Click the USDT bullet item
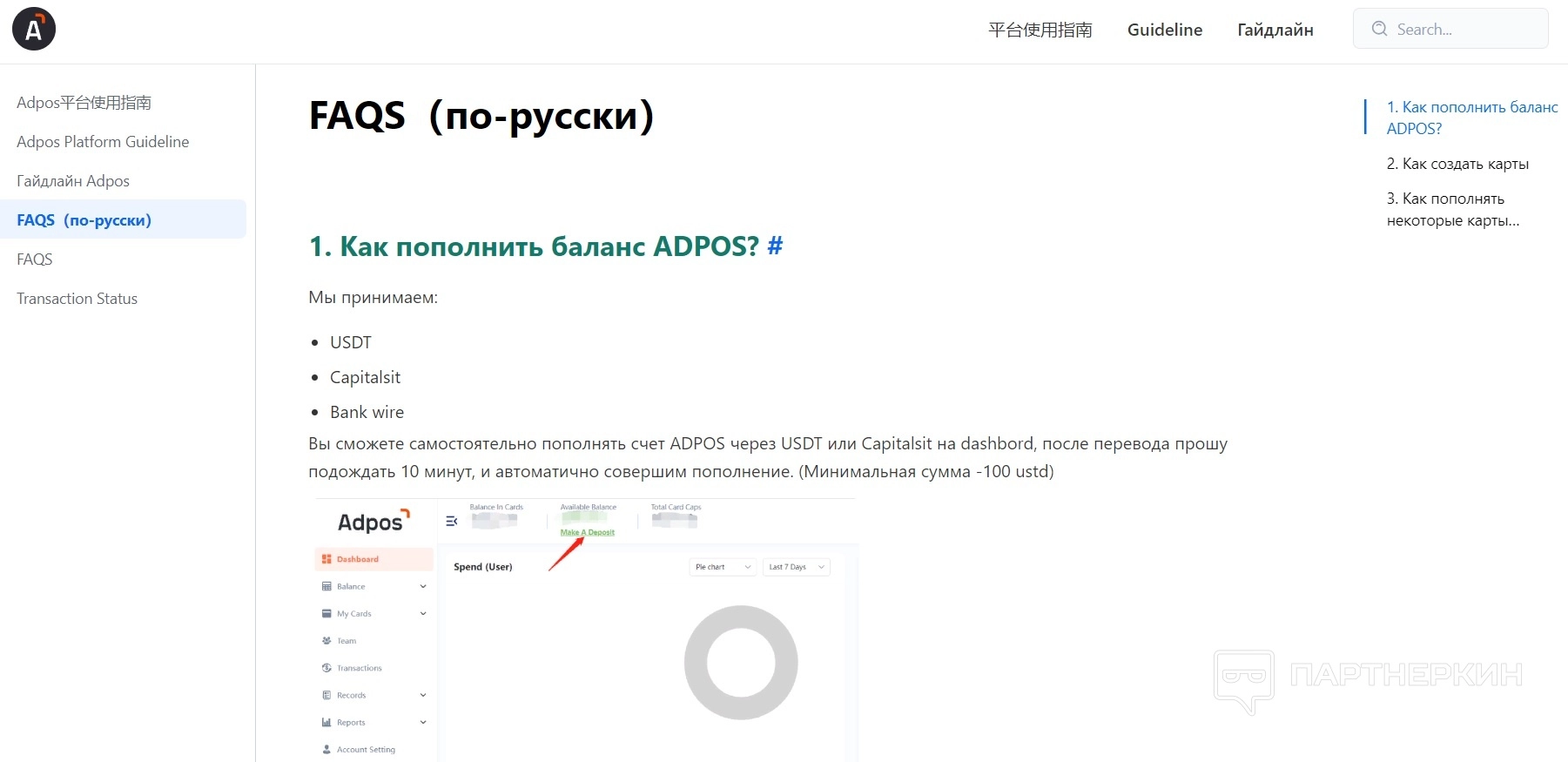1568x762 pixels. click(351, 342)
